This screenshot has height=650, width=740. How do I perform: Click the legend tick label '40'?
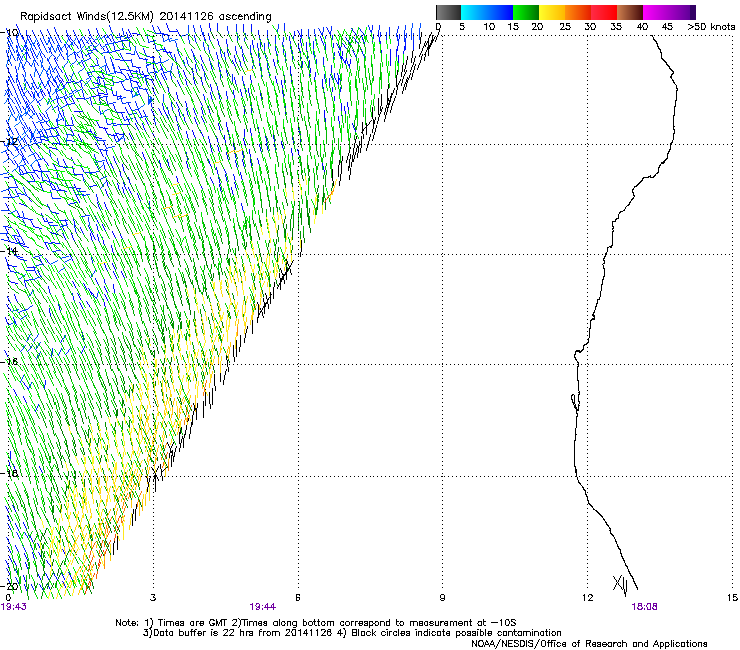(642, 27)
